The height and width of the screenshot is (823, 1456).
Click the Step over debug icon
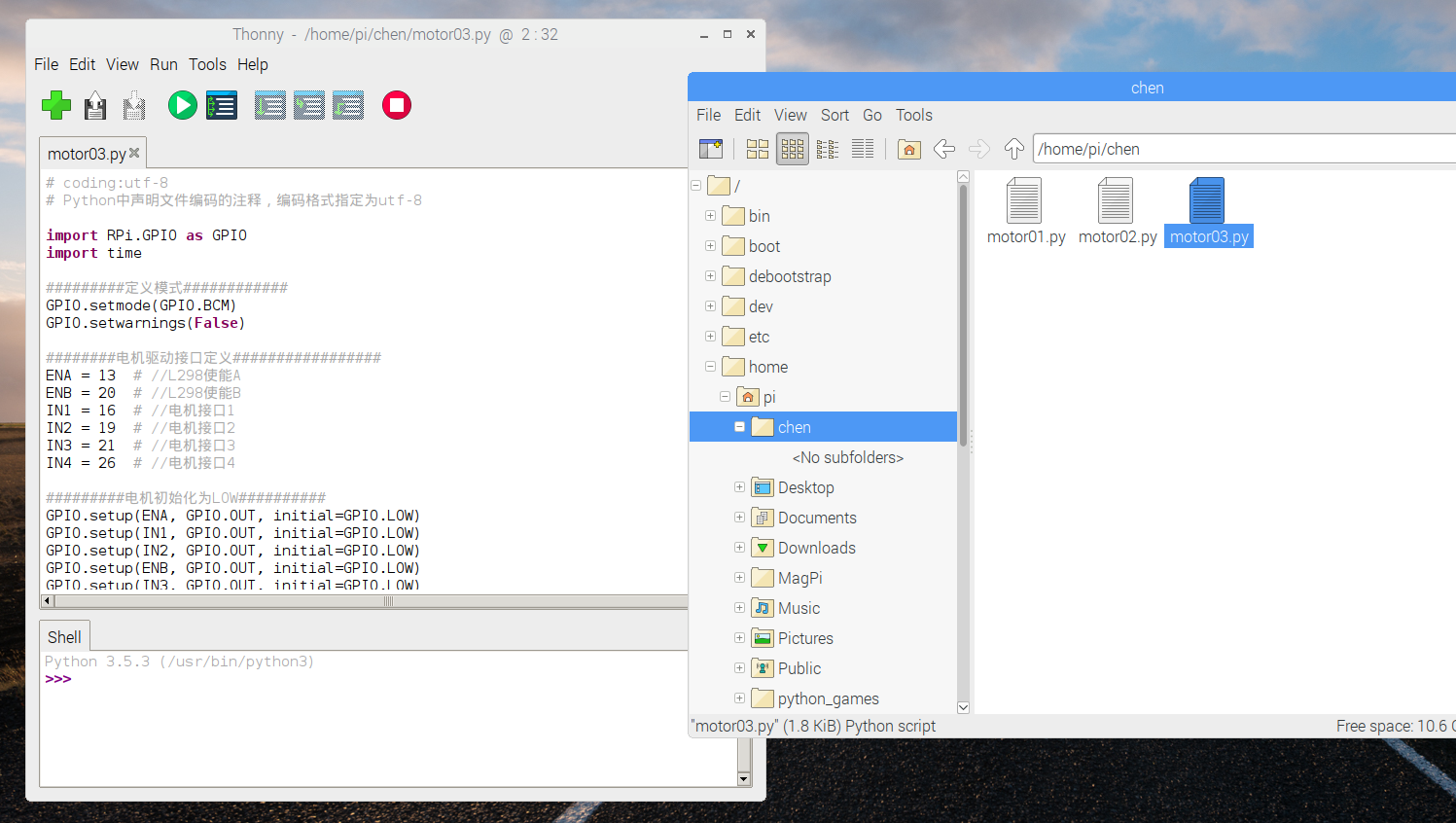[270, 105]
